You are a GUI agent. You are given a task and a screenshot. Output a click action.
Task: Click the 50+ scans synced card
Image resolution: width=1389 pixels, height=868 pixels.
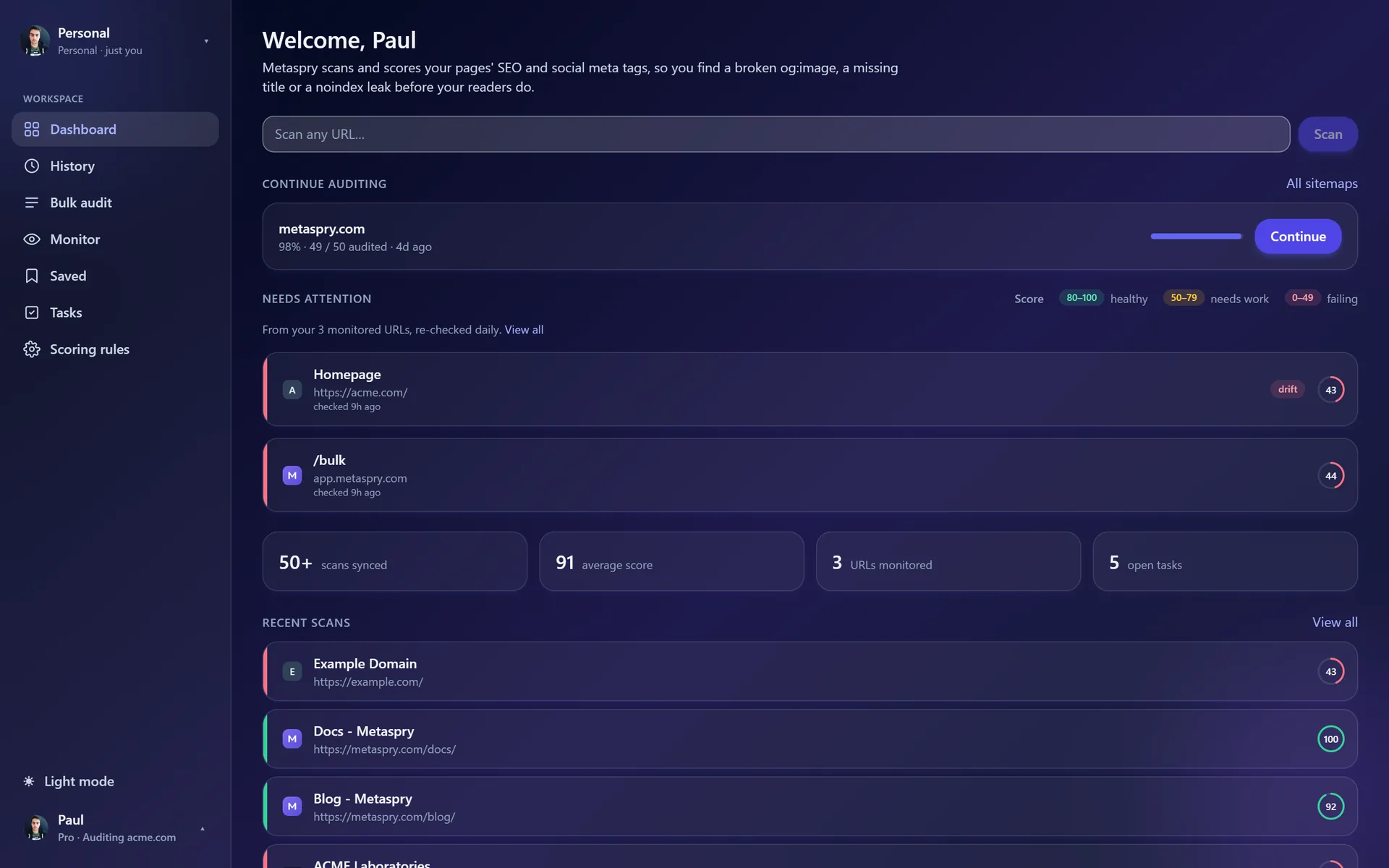[x=395, y=561]
